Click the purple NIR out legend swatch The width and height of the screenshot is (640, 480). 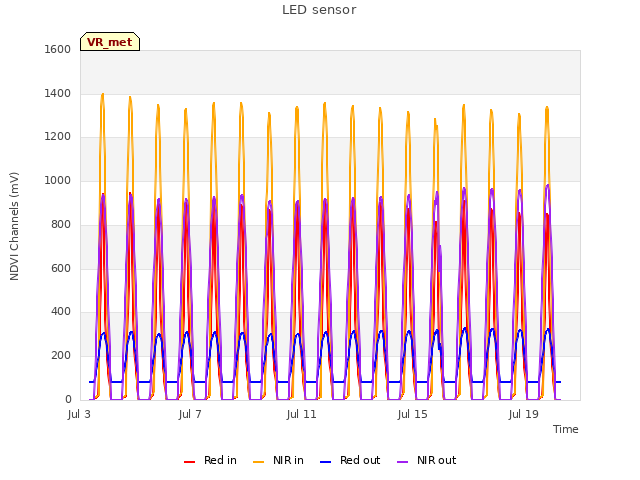point(402,462)
